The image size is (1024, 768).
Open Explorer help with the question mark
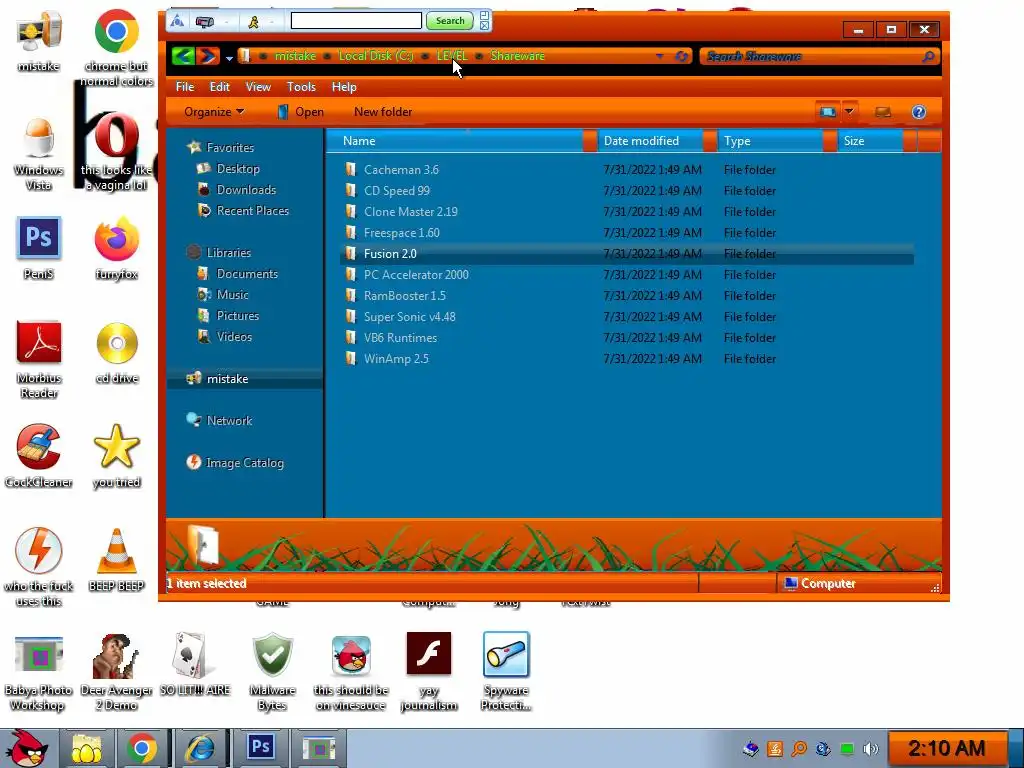(x=918, y=112)
